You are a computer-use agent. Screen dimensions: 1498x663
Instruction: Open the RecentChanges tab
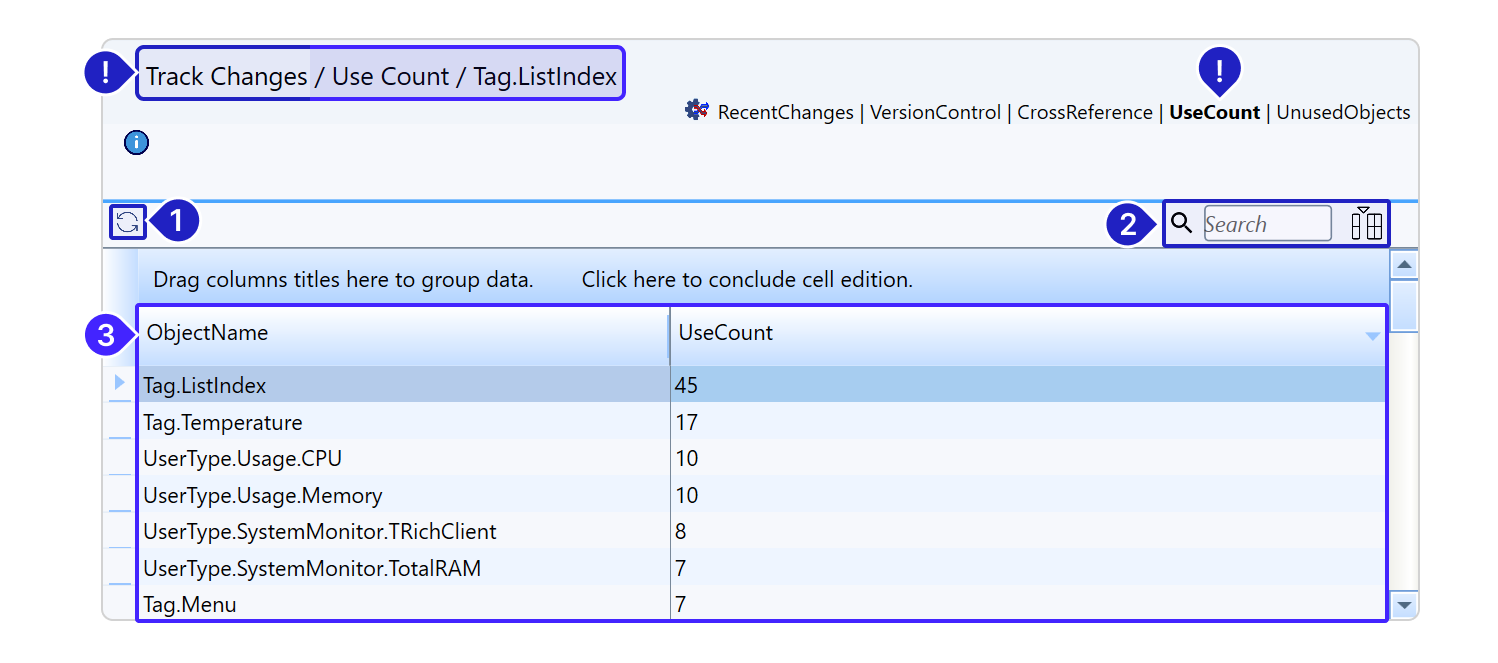[785, 113]
